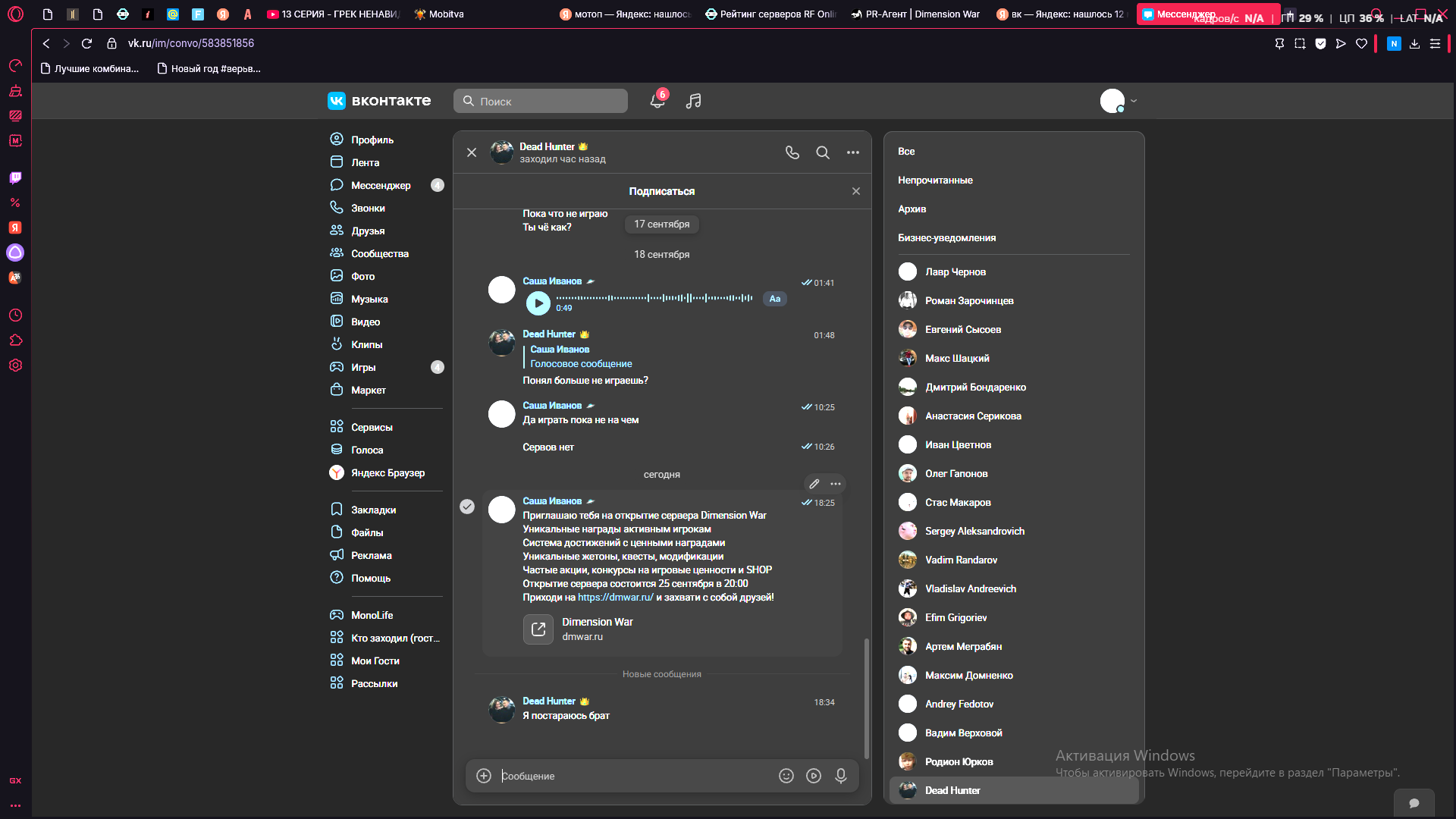The image size is (1456, 819).
Task: Click the Подписаться button
Action: click(661, 191)
